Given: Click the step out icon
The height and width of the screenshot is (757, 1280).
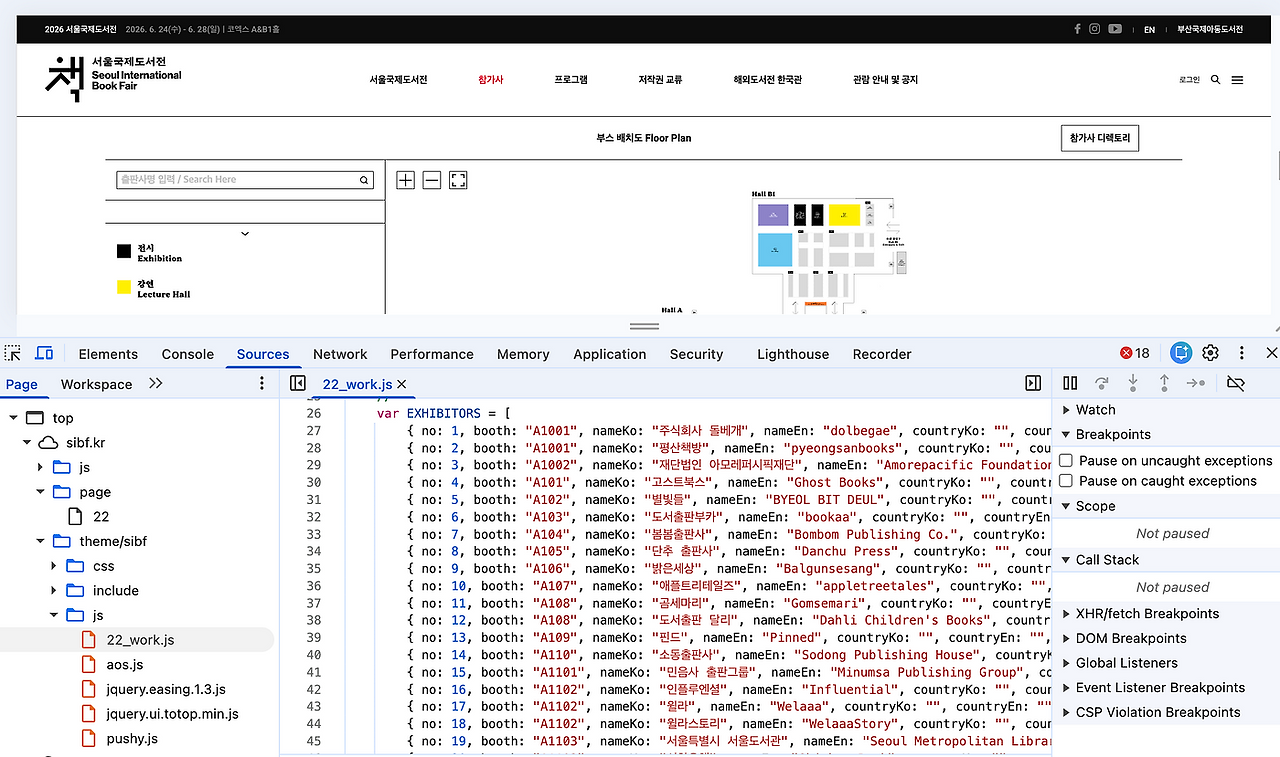Looking at the screenshot, I should pos(1164,383).
